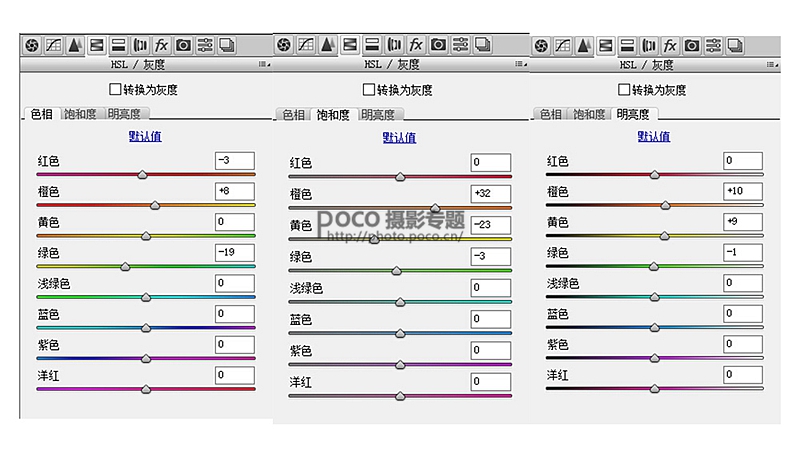This screenshot has height=458, width=800.
Task: Click the 橙色 saturation slider handle at +32
Action: (435, 207)
